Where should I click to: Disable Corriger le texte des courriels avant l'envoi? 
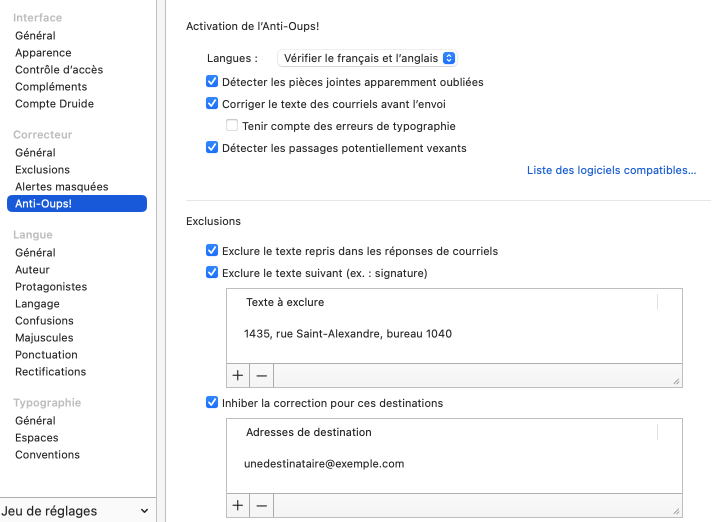point(212,104)
